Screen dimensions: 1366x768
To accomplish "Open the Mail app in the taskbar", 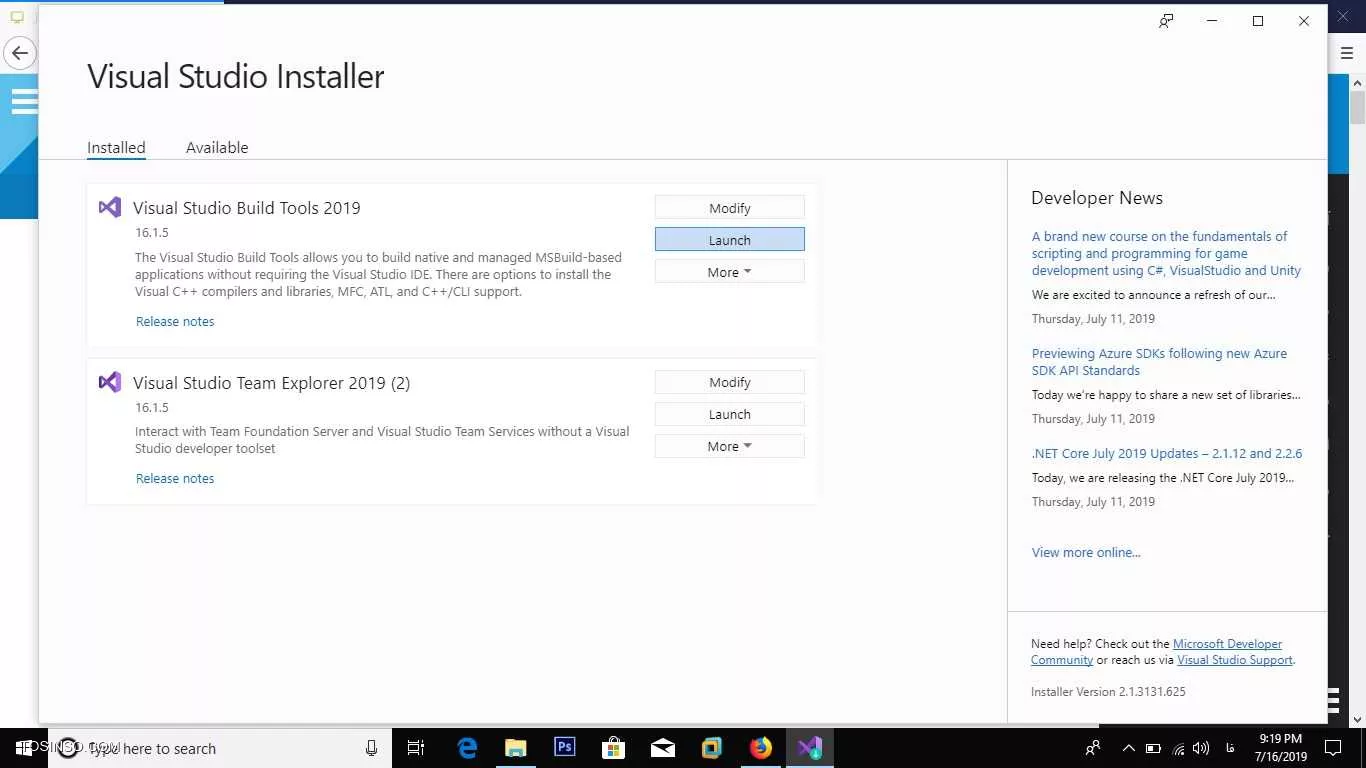I will [662, 747].
